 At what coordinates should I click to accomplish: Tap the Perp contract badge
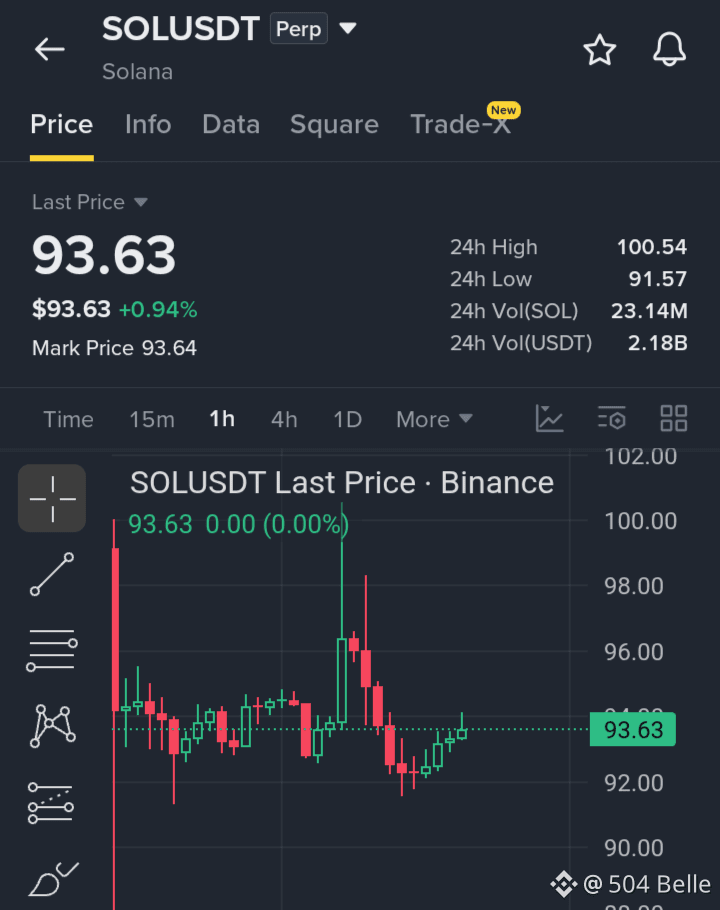tap(299, 28)
